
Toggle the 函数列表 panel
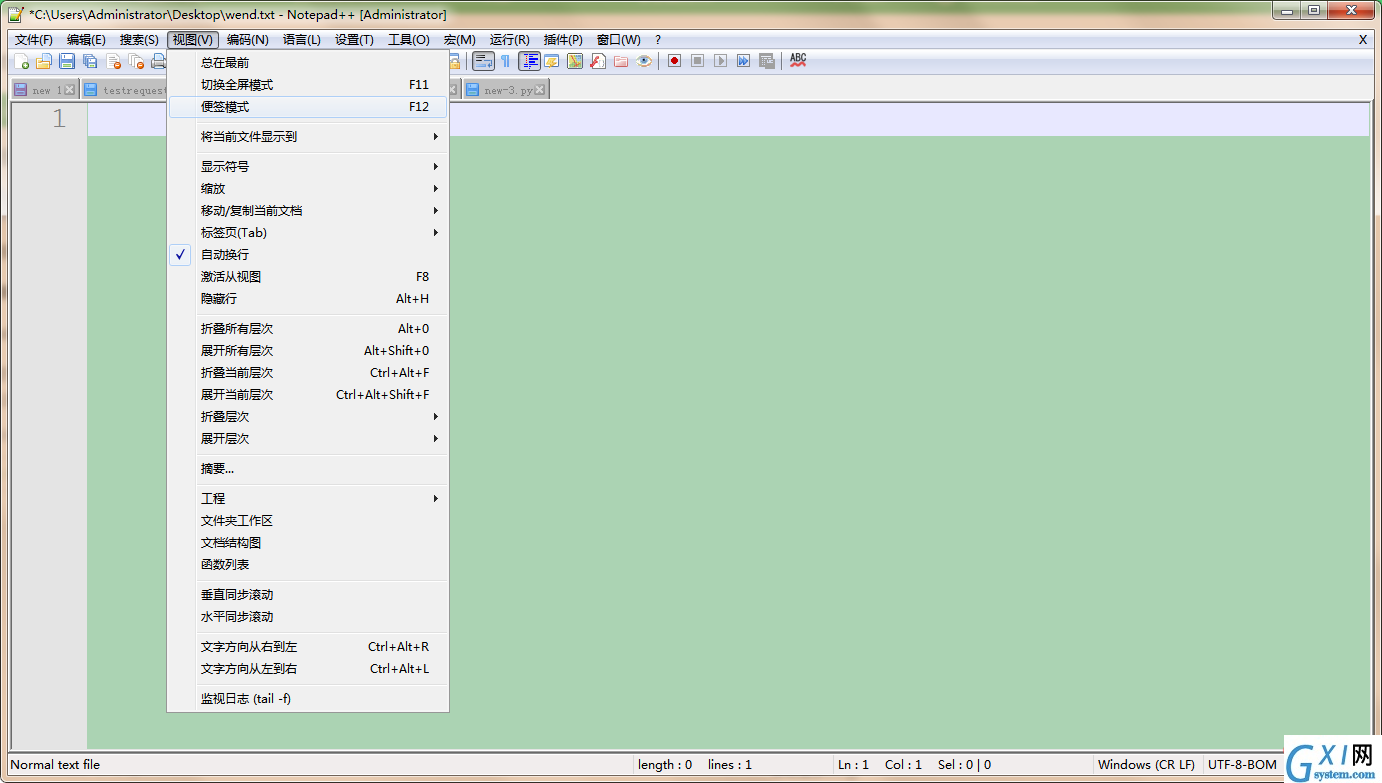pyautogui.click(x=308, y=565)
